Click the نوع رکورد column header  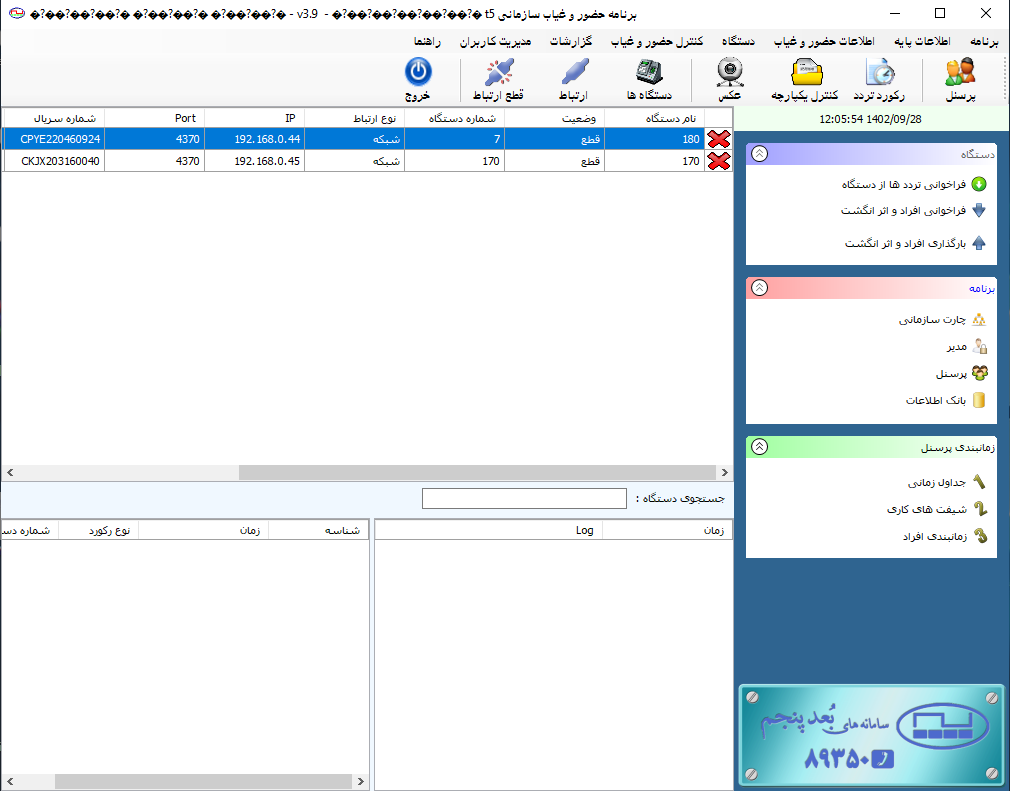tap(99, 530)
